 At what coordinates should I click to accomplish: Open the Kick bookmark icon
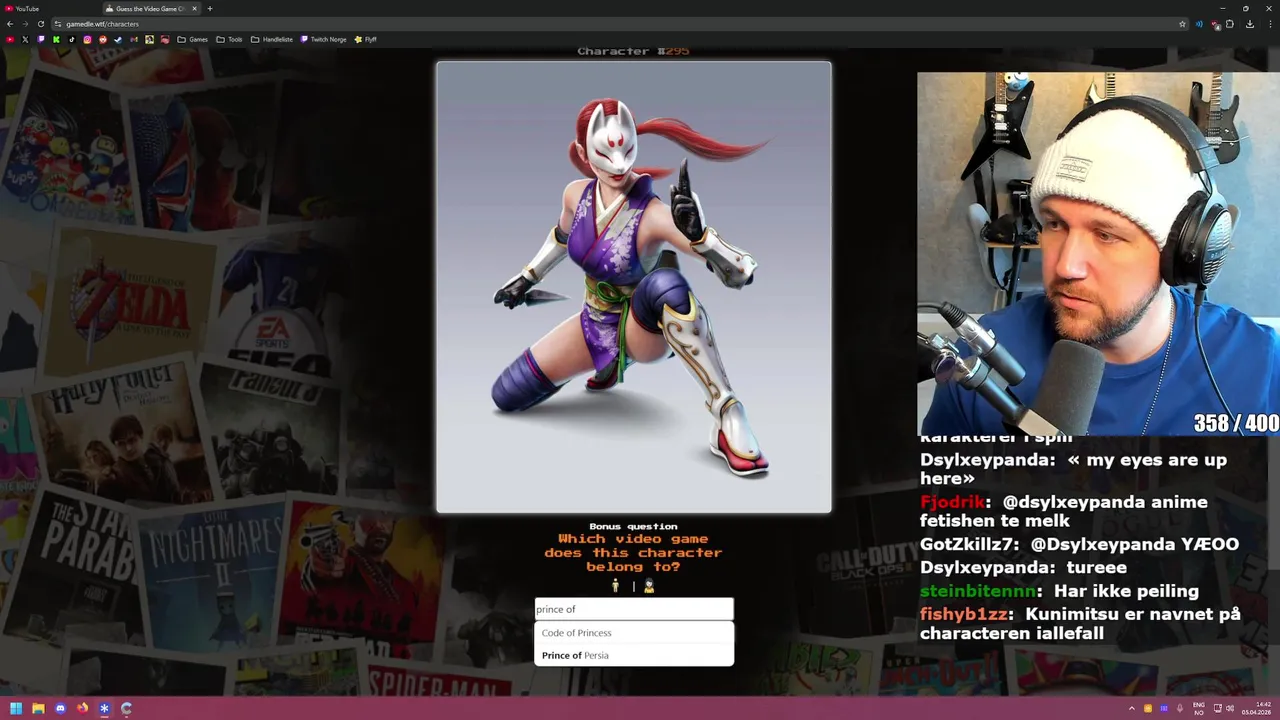56,39
